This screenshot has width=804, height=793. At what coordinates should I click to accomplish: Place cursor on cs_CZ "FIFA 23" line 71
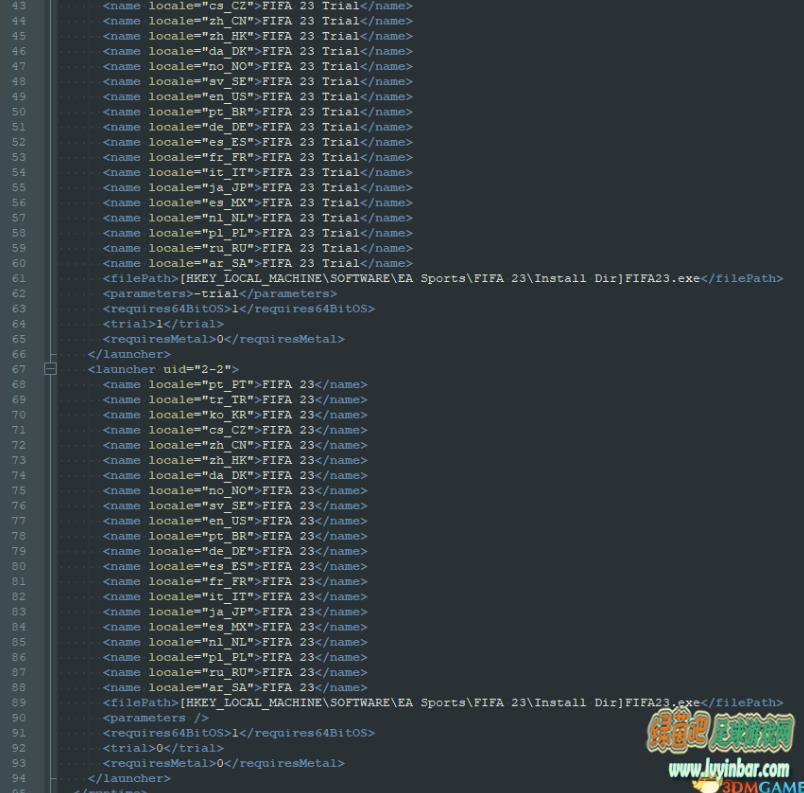(235, 430)
